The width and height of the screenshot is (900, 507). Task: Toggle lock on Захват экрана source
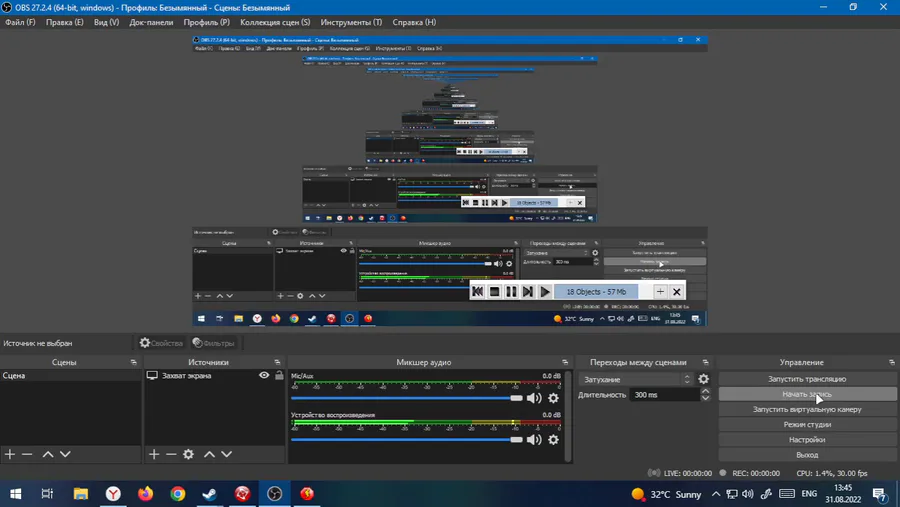tap(279, 375)
